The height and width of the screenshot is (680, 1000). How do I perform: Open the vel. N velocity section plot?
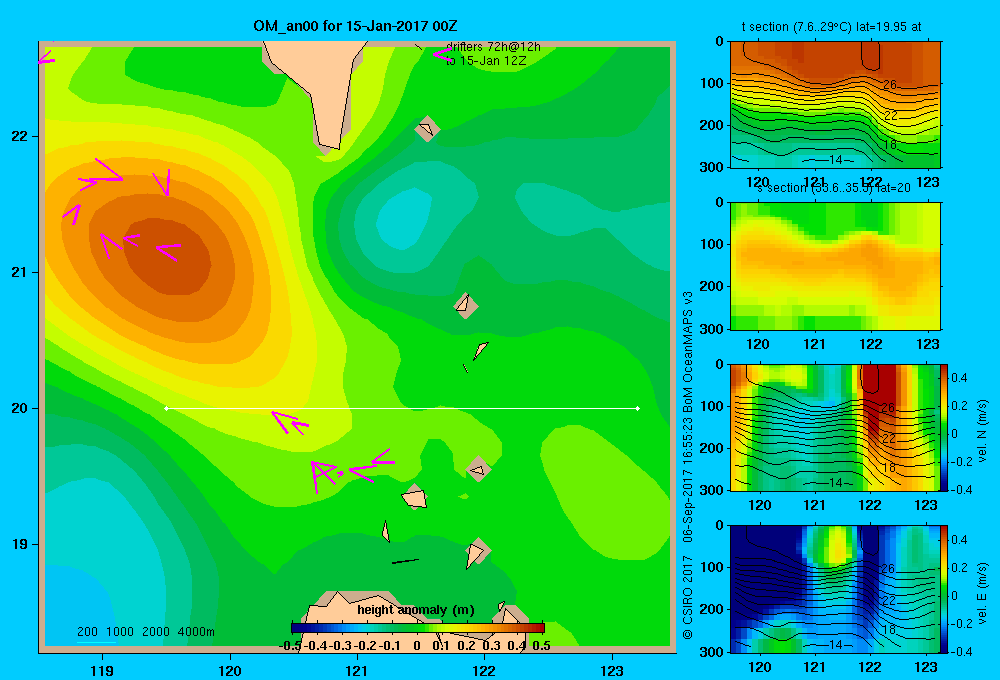click(834, 427)
